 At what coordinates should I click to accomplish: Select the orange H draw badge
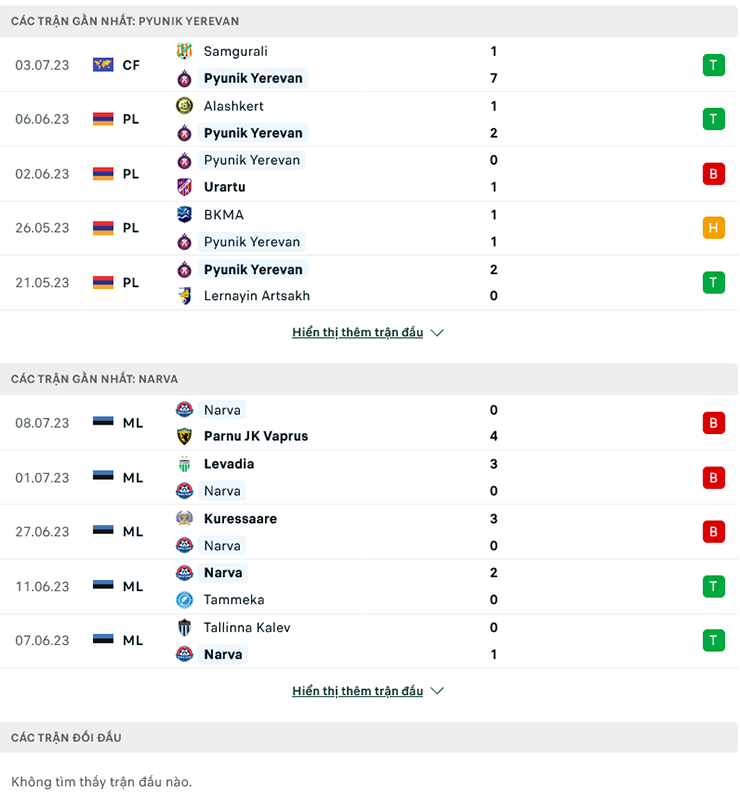(713, 228)
